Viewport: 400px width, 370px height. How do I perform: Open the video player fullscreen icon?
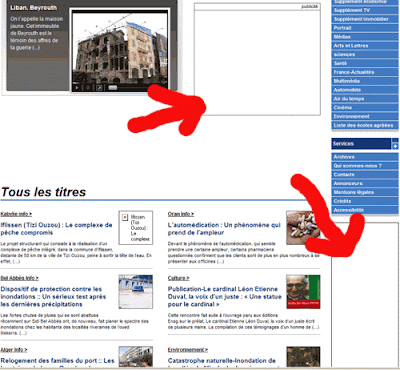tap(99, 88)
